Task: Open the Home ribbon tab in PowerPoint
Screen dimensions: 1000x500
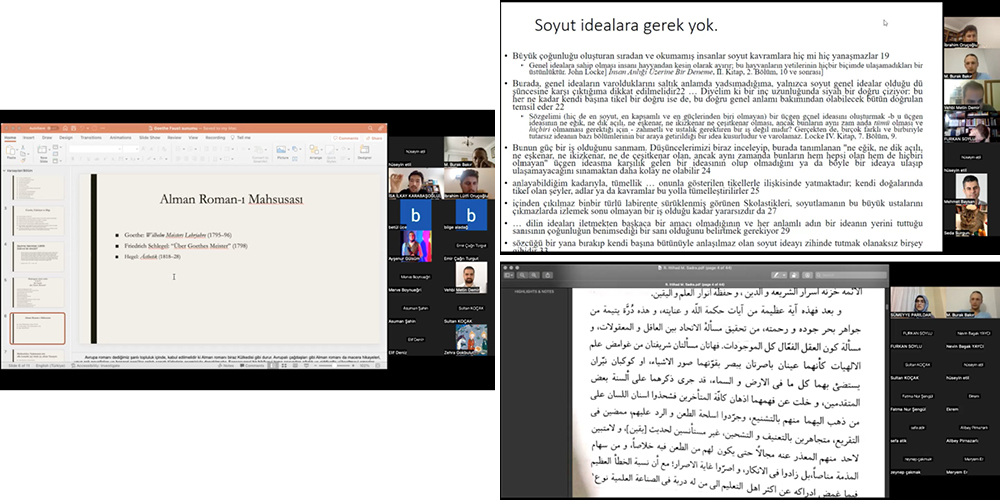Action: pyautogui.click(x=10, y=138)
